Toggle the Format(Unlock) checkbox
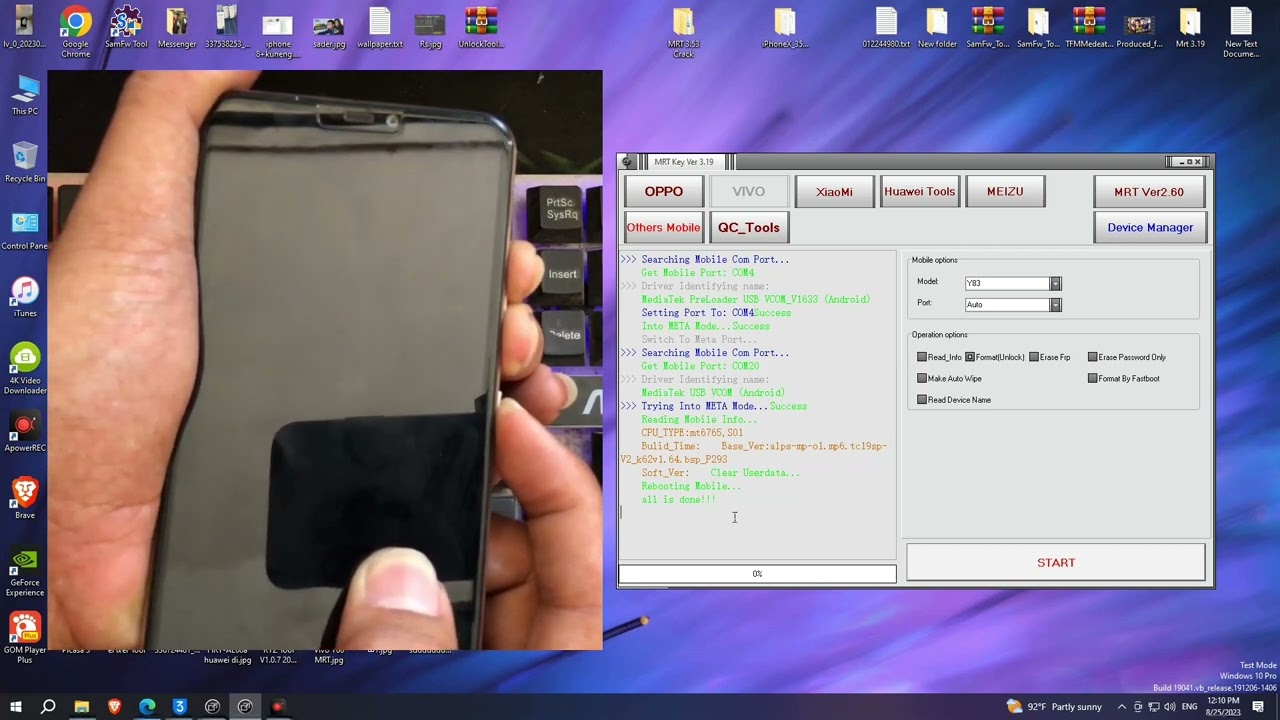 (x=970, y=357)
